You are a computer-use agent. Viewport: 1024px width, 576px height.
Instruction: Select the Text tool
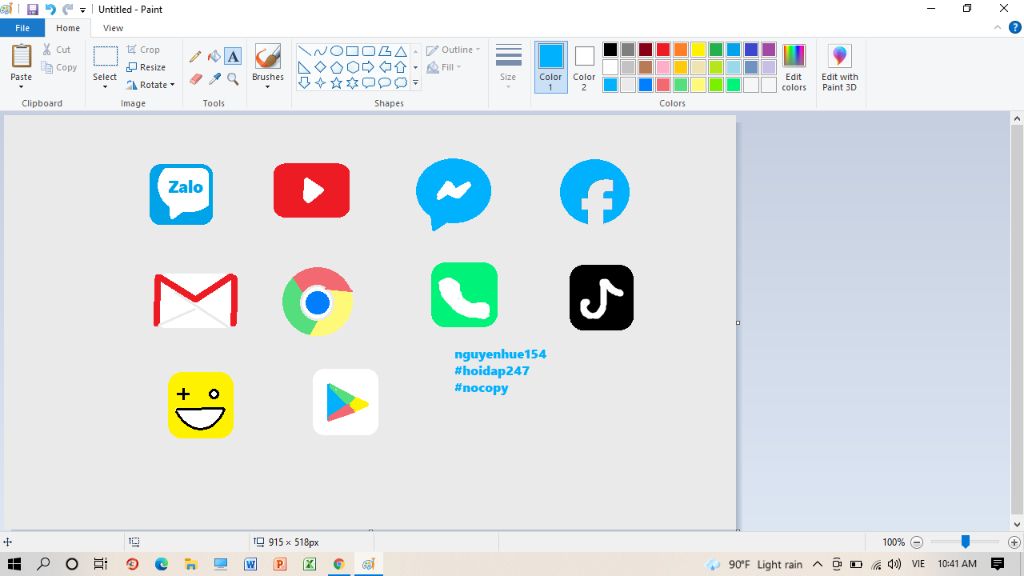click(x=233, y=57)
